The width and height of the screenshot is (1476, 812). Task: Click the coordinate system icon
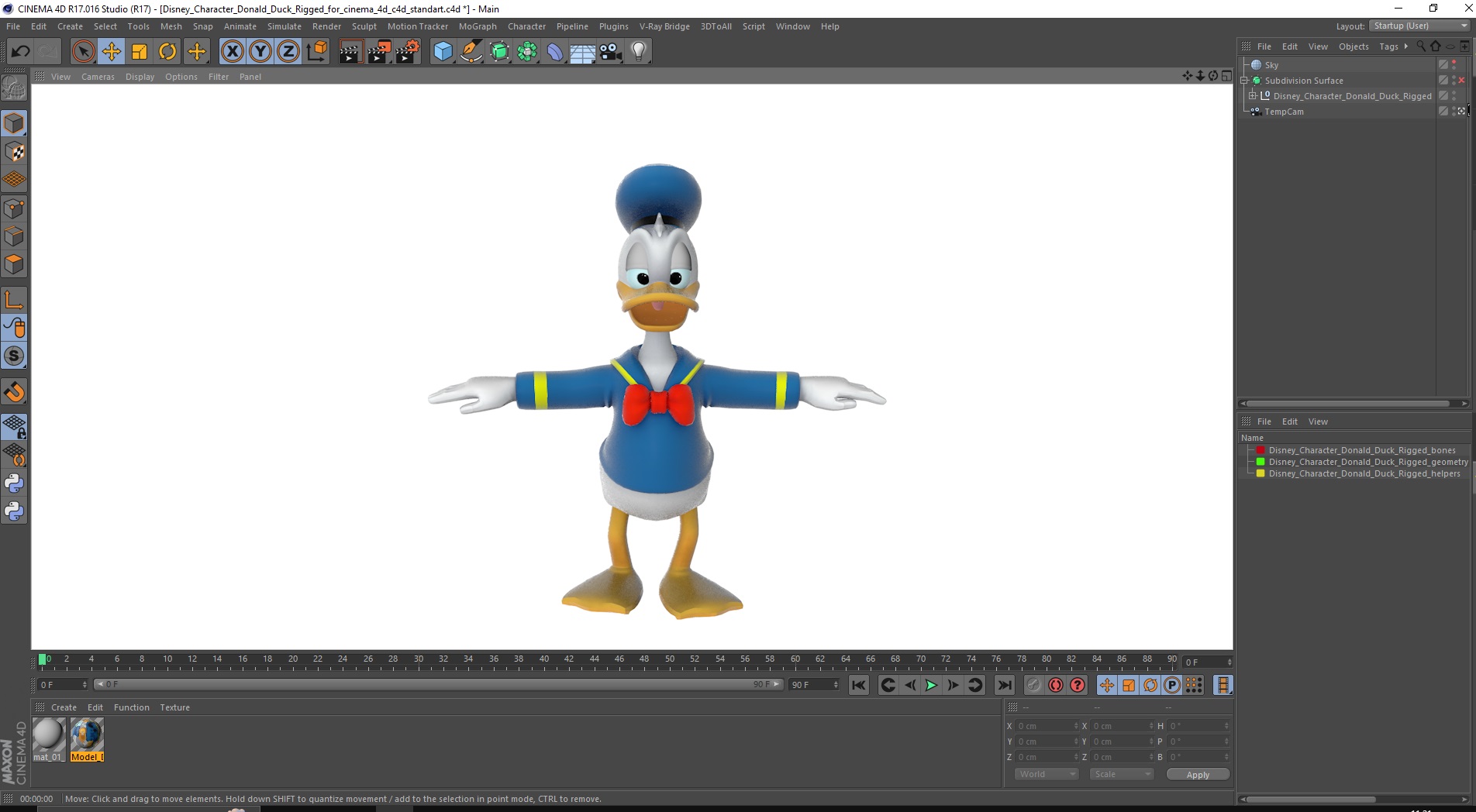[x=317, y=52]
